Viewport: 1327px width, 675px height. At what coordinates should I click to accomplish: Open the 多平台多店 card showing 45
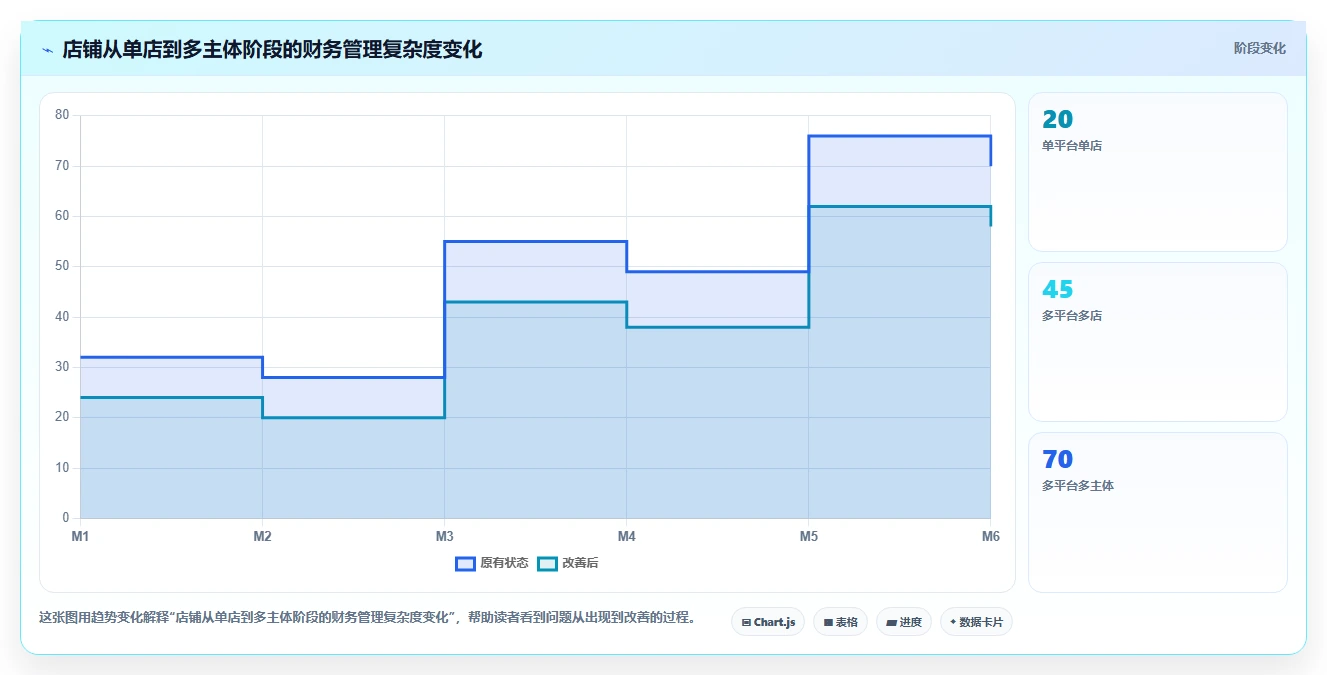tap(1157, 342)
